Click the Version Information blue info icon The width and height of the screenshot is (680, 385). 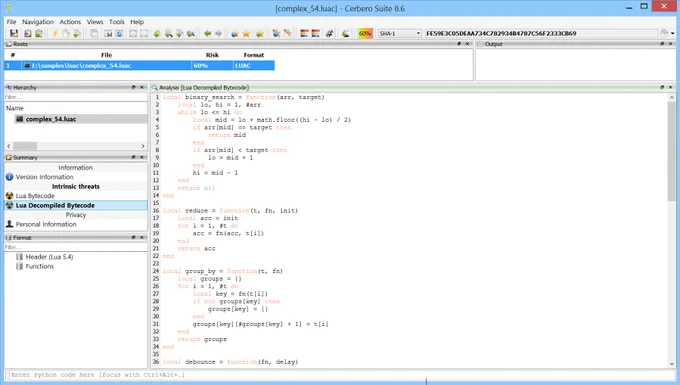[x=10, y=177]
